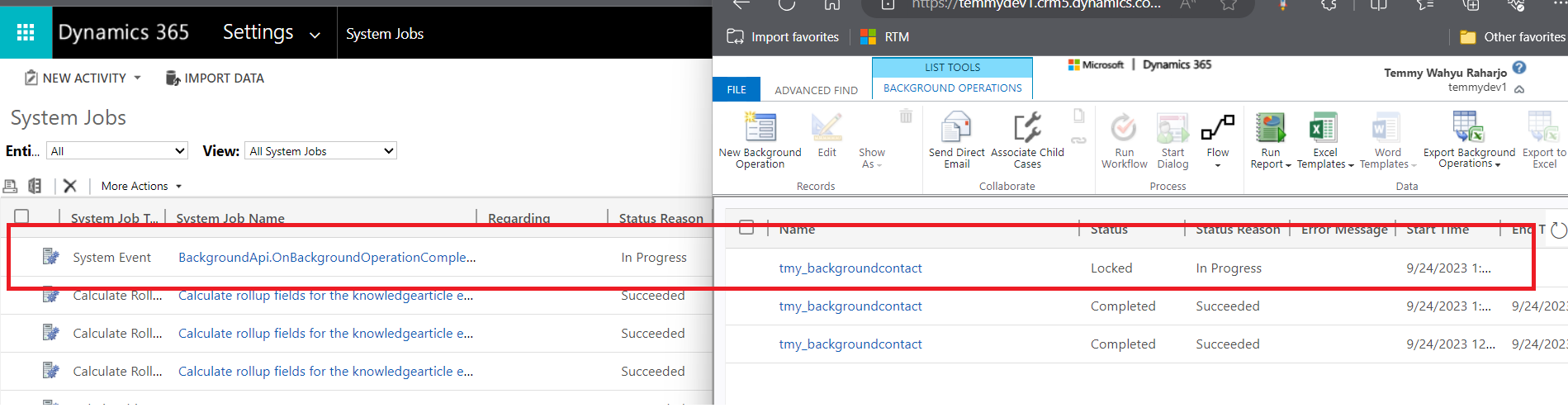Click the chain link icon in Collaborate group
This screenshot has width=1568, height=408.
1078,140
